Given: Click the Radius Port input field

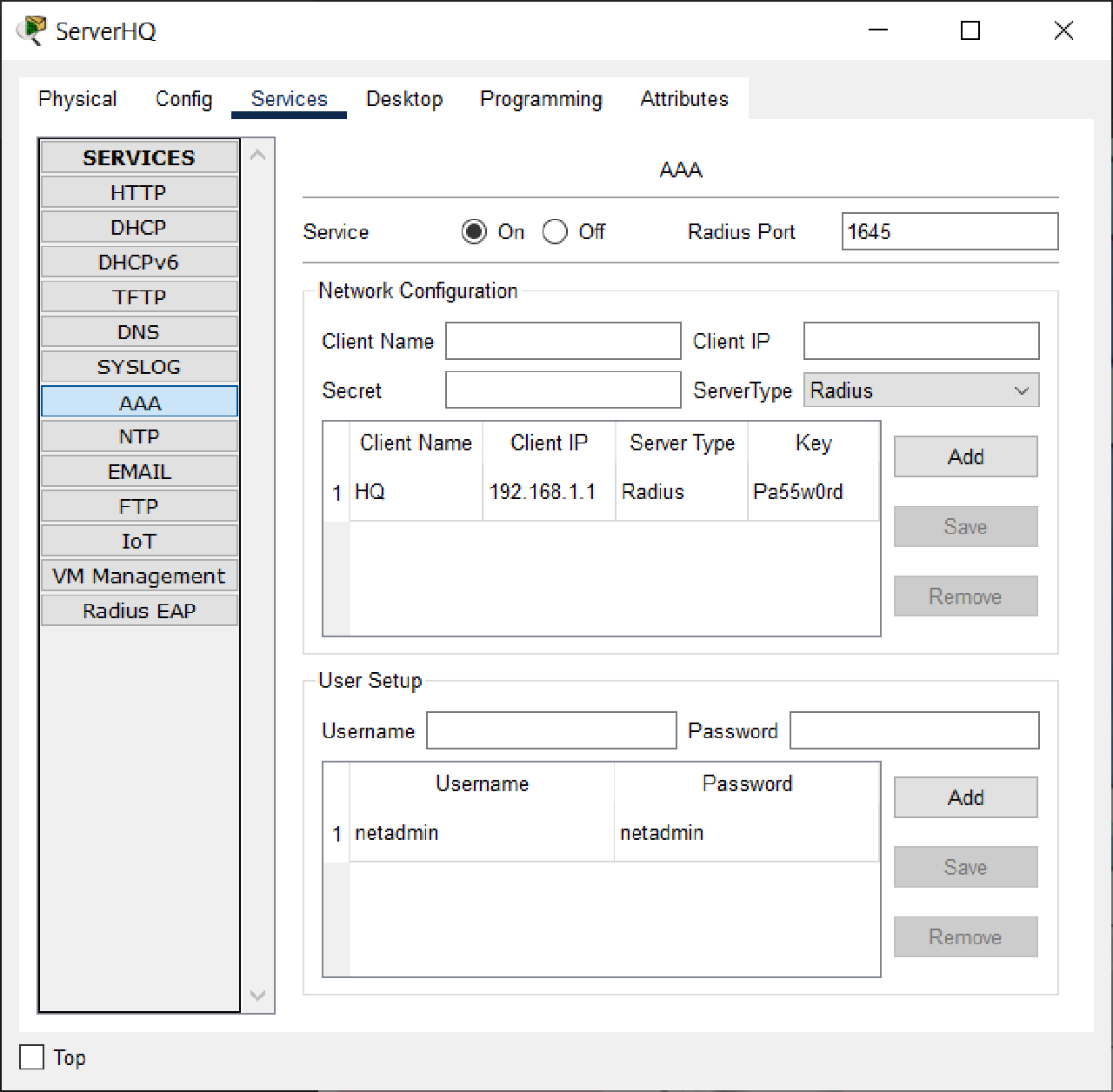Looking at the screenshot, I should [948, 231].
